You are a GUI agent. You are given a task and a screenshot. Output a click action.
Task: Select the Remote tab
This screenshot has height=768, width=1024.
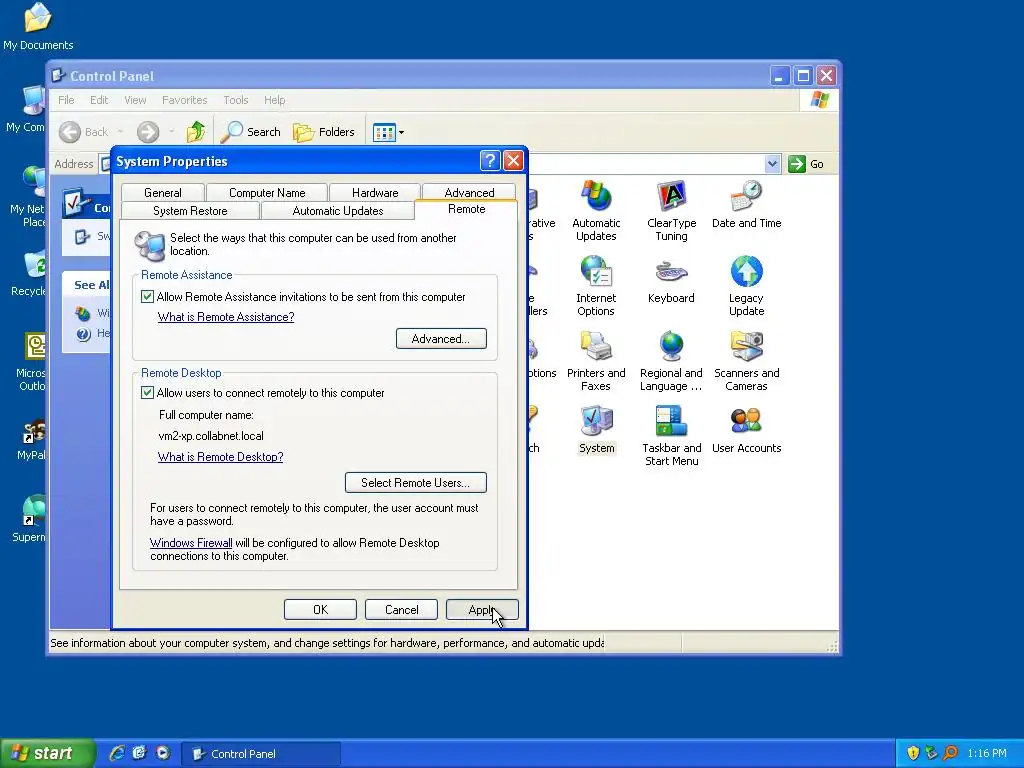[466, 209]
